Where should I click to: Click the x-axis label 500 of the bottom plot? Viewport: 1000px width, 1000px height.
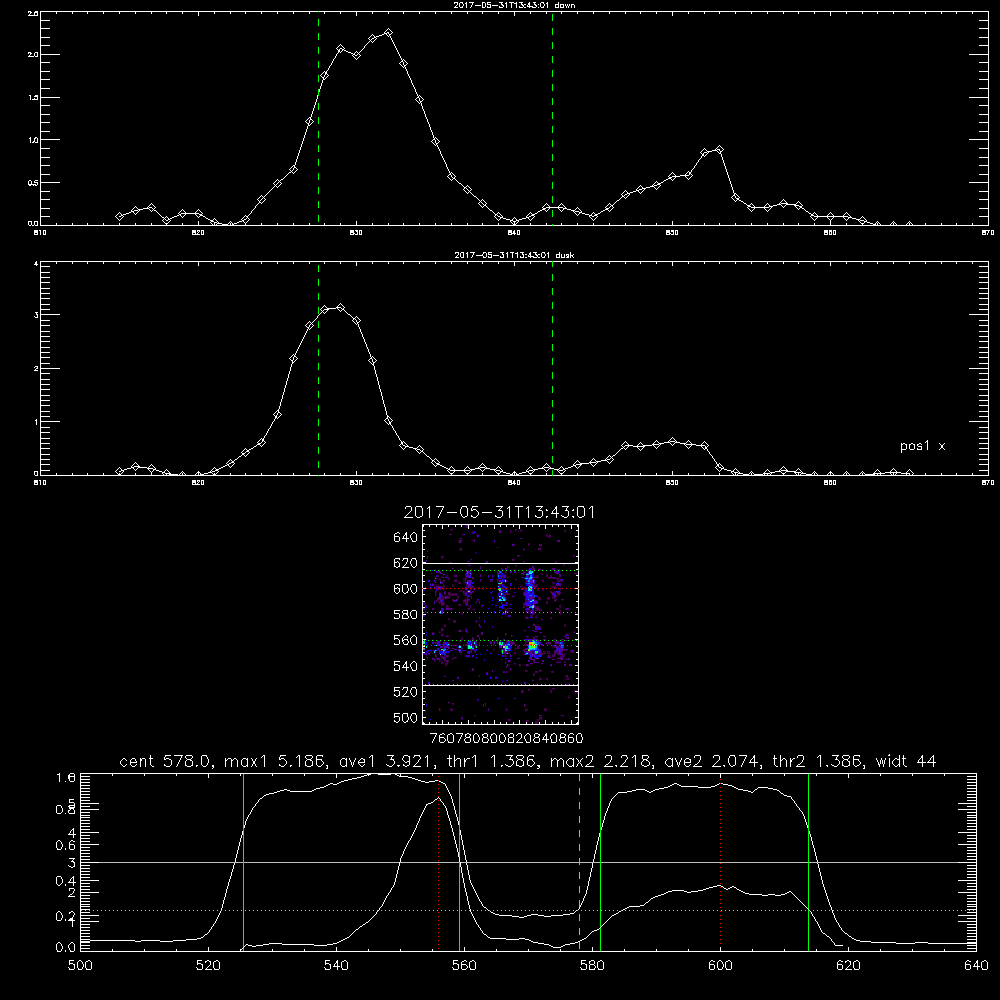(80, 966)
